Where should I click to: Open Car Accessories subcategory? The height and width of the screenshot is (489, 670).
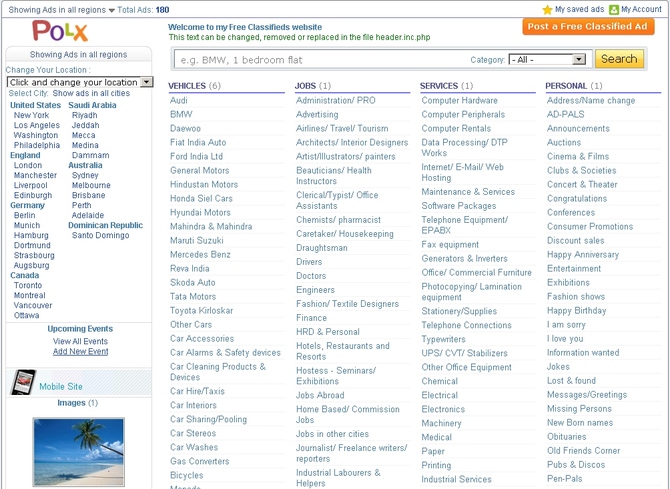click(x=202, y=339)
